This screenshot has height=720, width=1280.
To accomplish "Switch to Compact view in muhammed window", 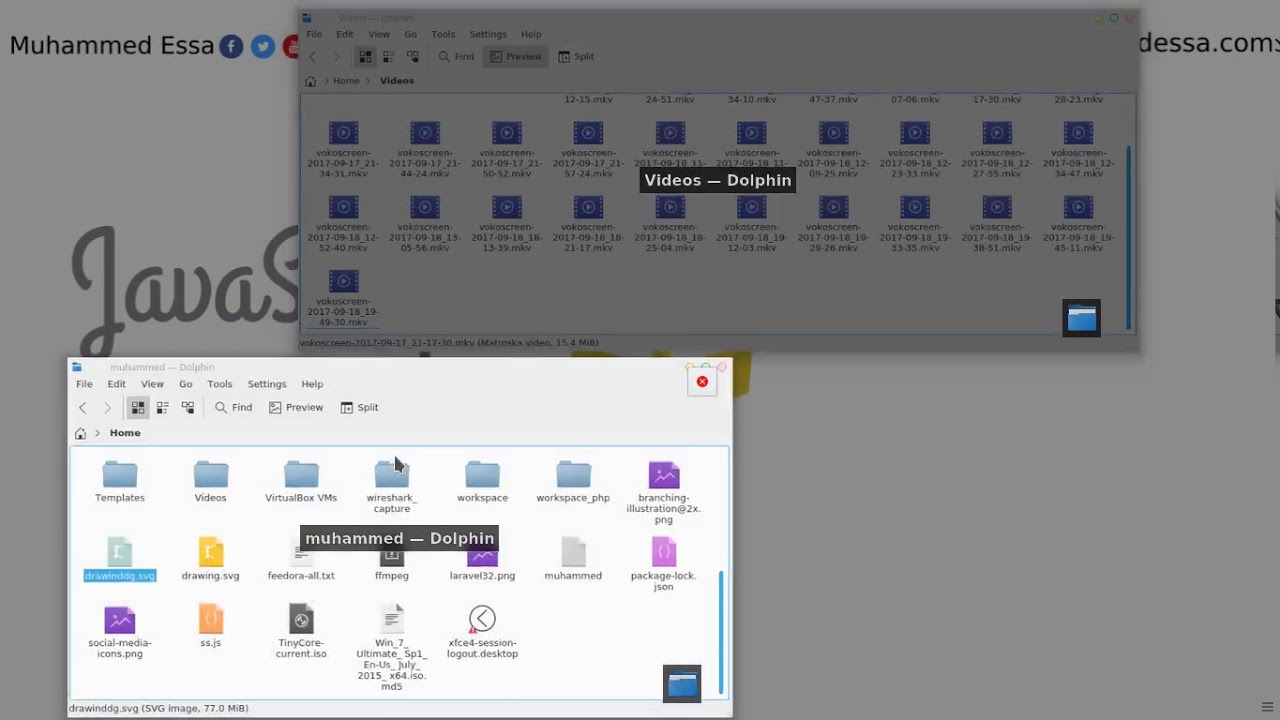I will [162, 407].
